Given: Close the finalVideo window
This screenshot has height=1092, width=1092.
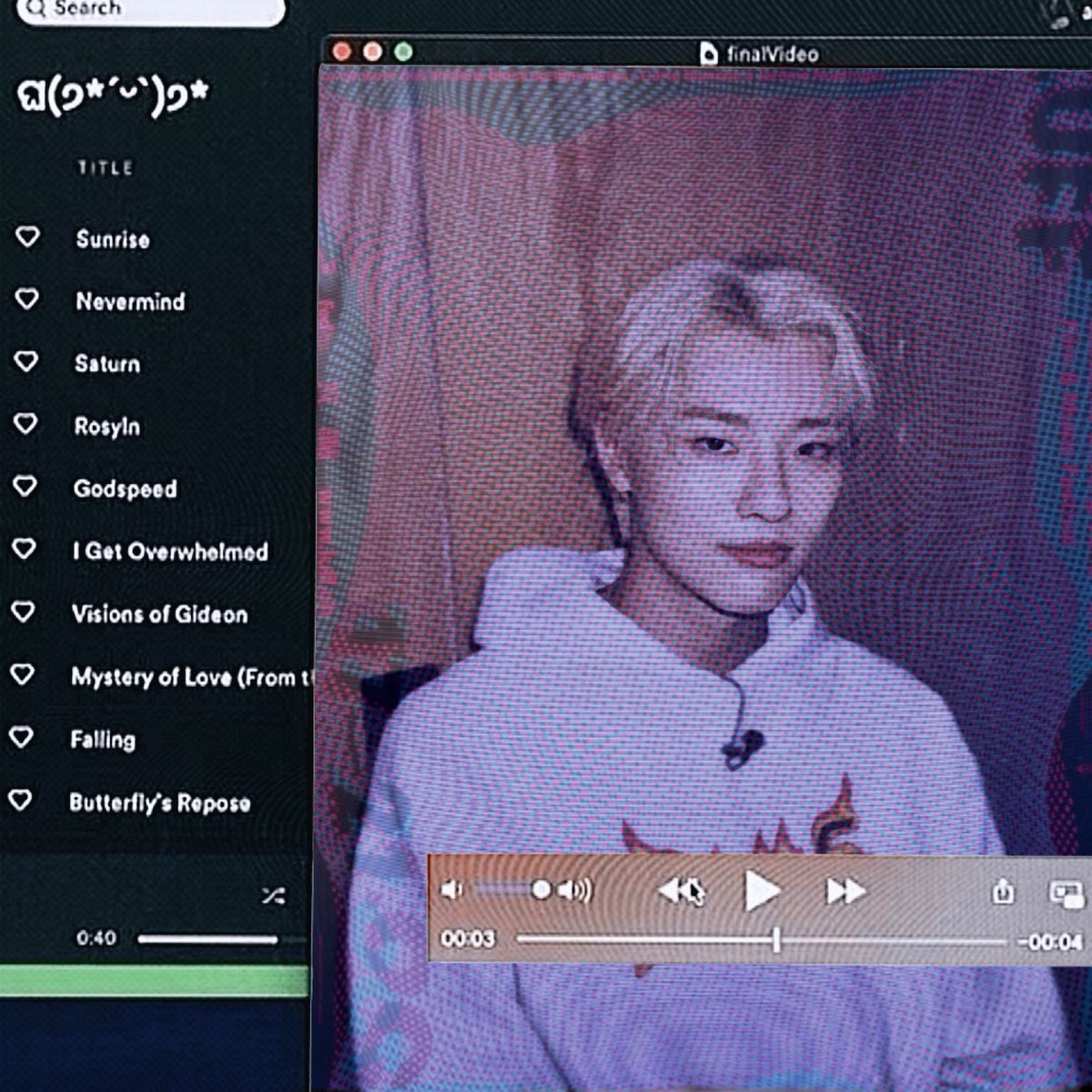Looking at the screenshot, I should pos(342,52).
